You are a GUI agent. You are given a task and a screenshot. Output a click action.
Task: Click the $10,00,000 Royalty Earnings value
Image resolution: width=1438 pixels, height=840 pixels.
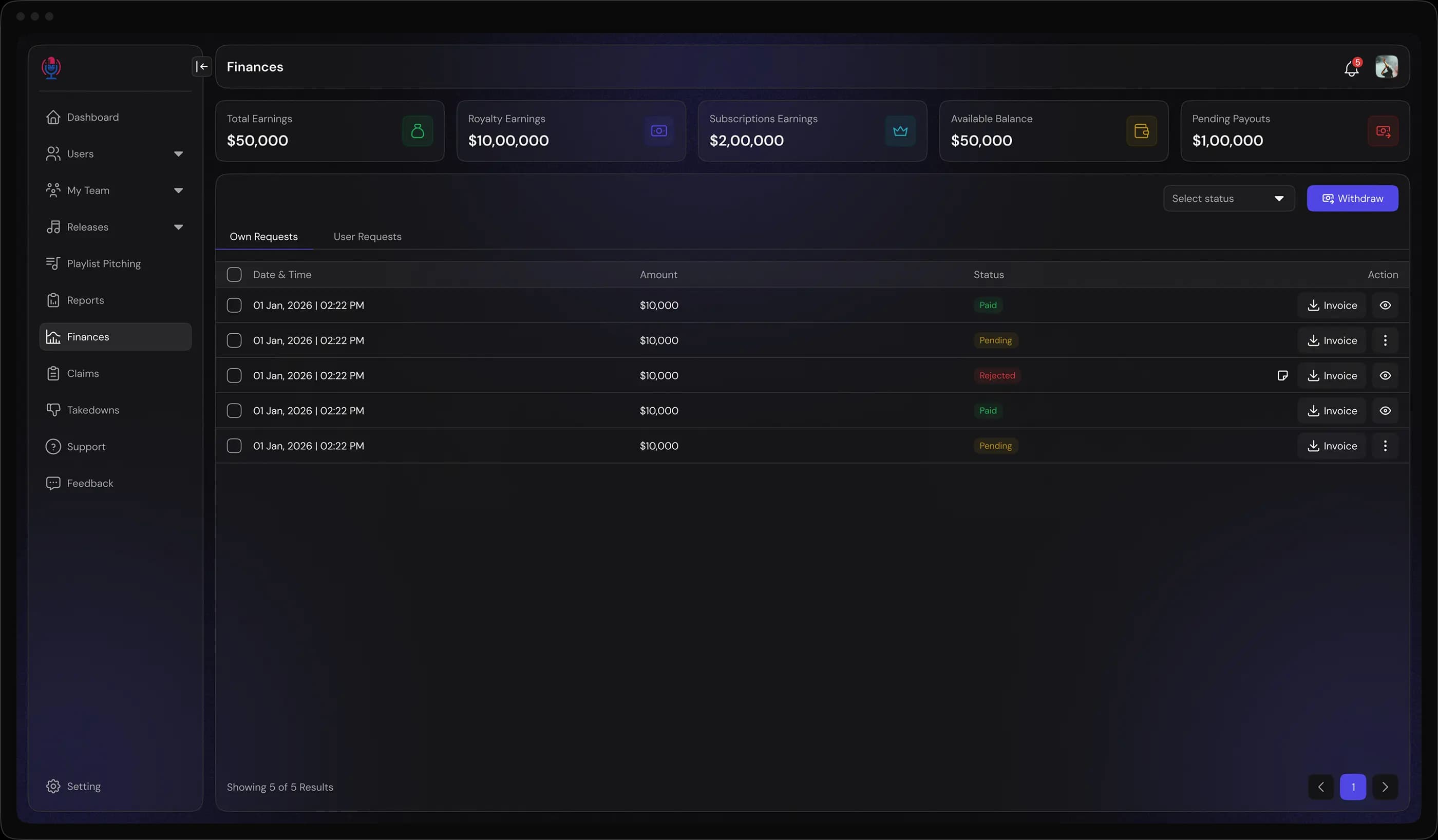(x=508, y=140)
